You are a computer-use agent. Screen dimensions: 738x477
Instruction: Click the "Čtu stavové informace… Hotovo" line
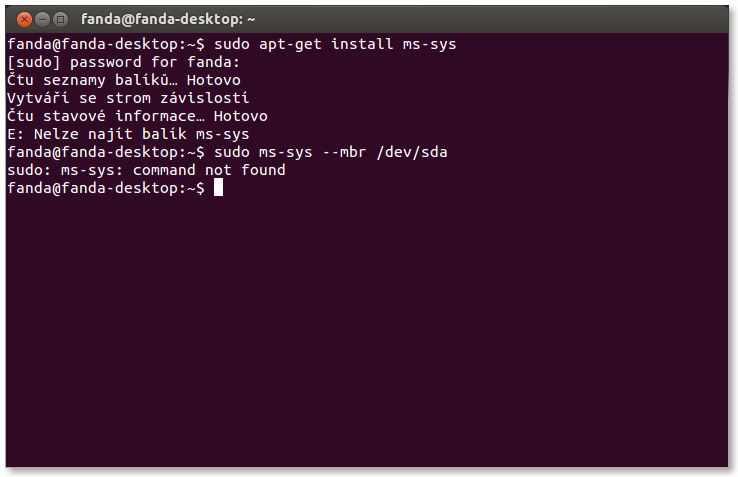pos(136,116)
